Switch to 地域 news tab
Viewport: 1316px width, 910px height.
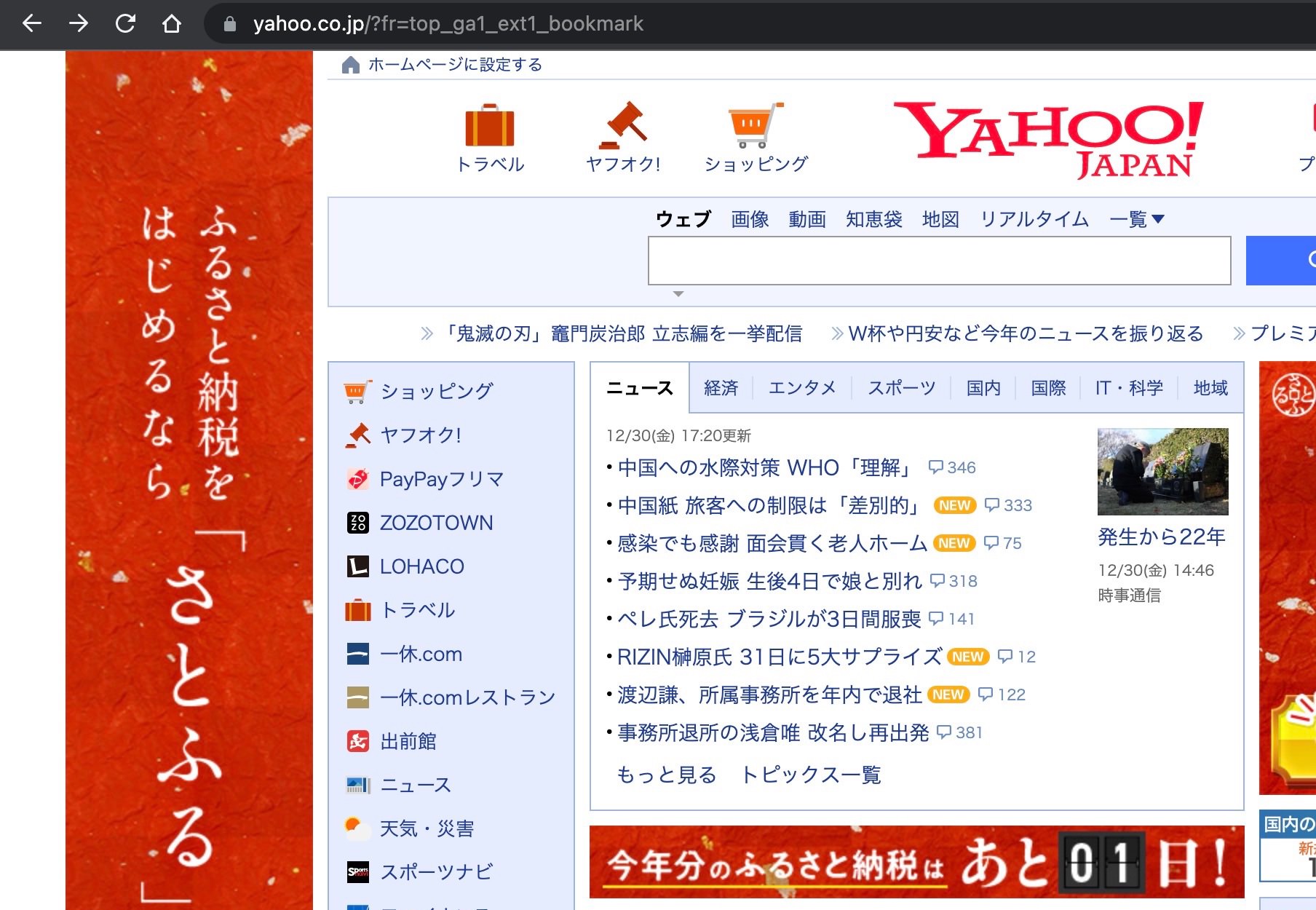click(1210, 388)
